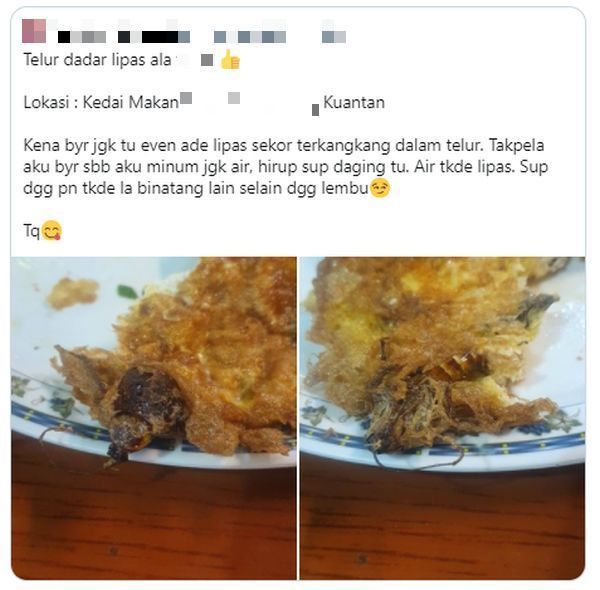Click the yum emoji beside 'Tq'
The width and height of the screenshot is (600, 590).
click(52, 231)
